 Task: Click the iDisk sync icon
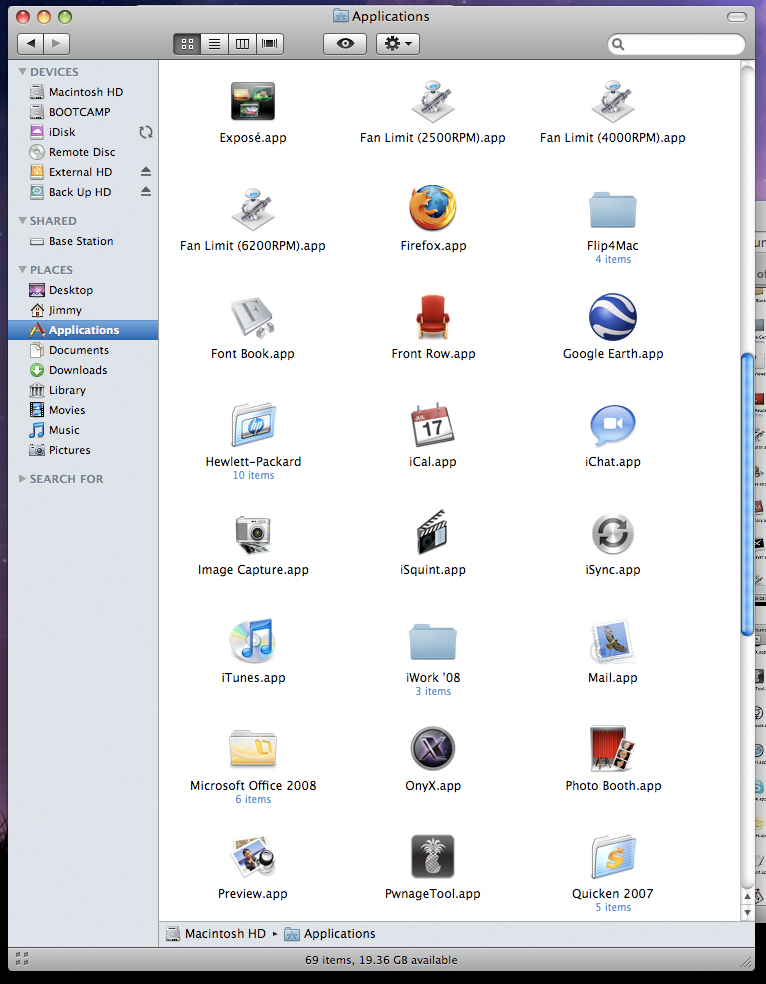146,132
